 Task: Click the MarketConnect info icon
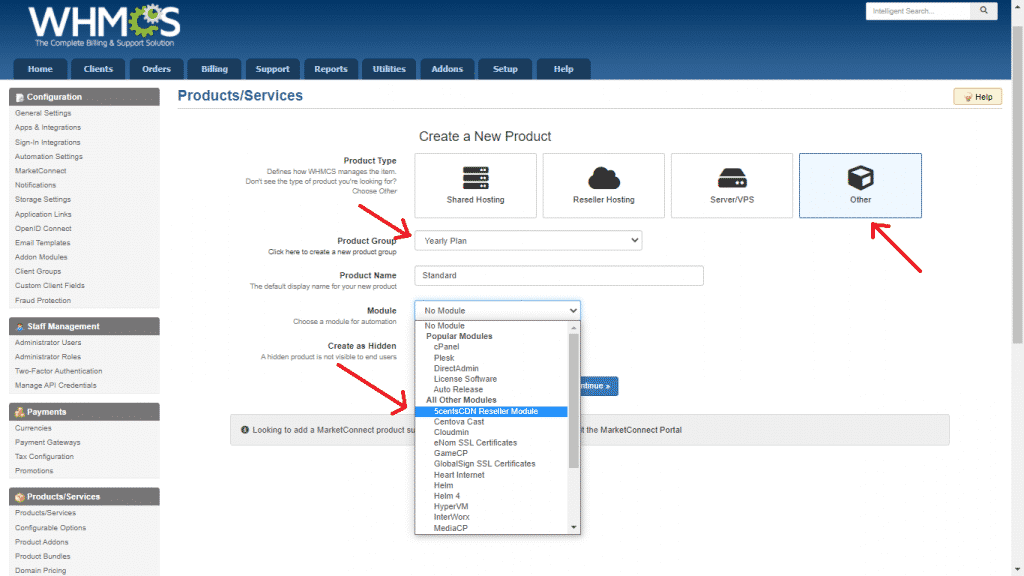pos(245,430)
